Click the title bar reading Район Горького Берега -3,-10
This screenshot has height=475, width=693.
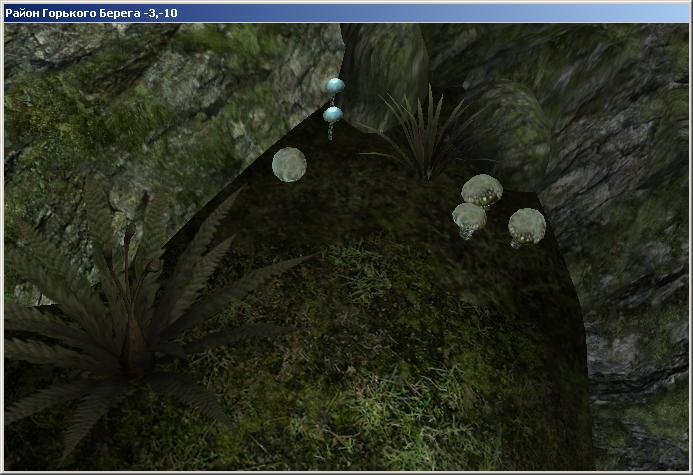click(x=346, y=13)
